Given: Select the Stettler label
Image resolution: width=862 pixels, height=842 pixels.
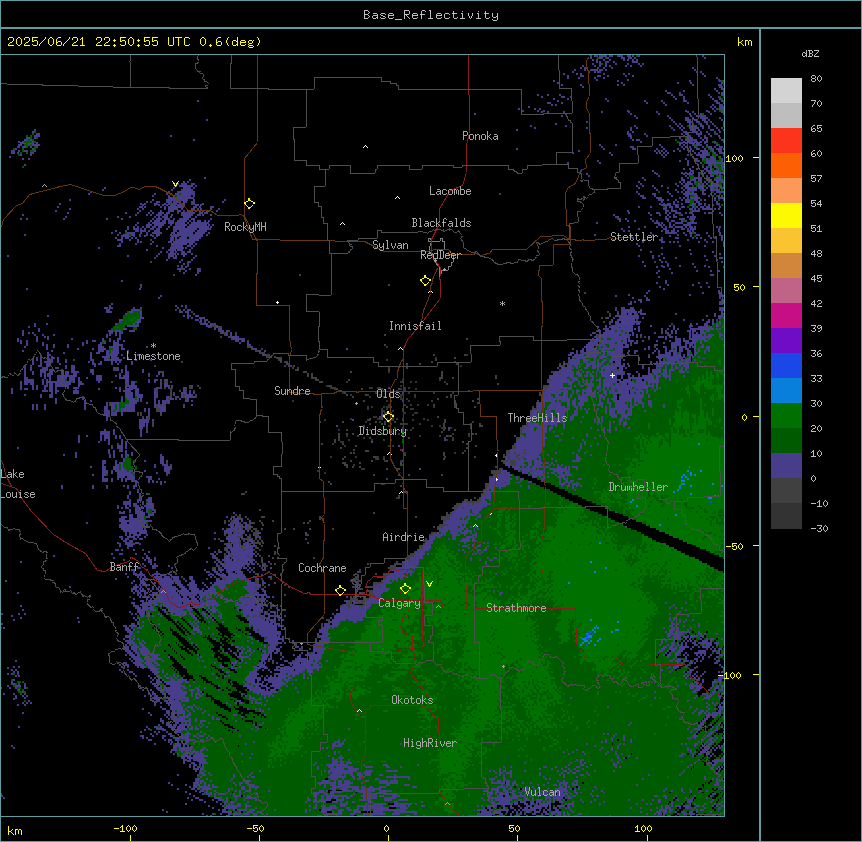Looking at the screenshot, I should pyautogui.click(x=634, y=237).
